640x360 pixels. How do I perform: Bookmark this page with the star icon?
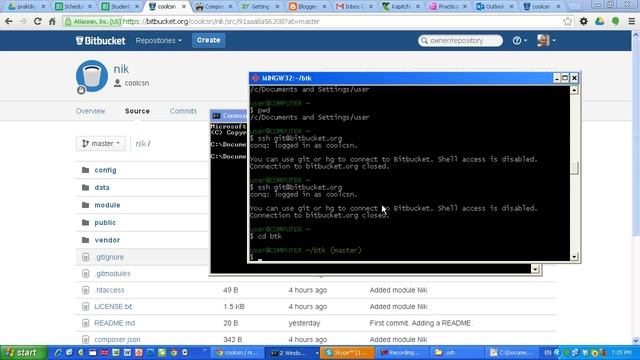[567, 21]
